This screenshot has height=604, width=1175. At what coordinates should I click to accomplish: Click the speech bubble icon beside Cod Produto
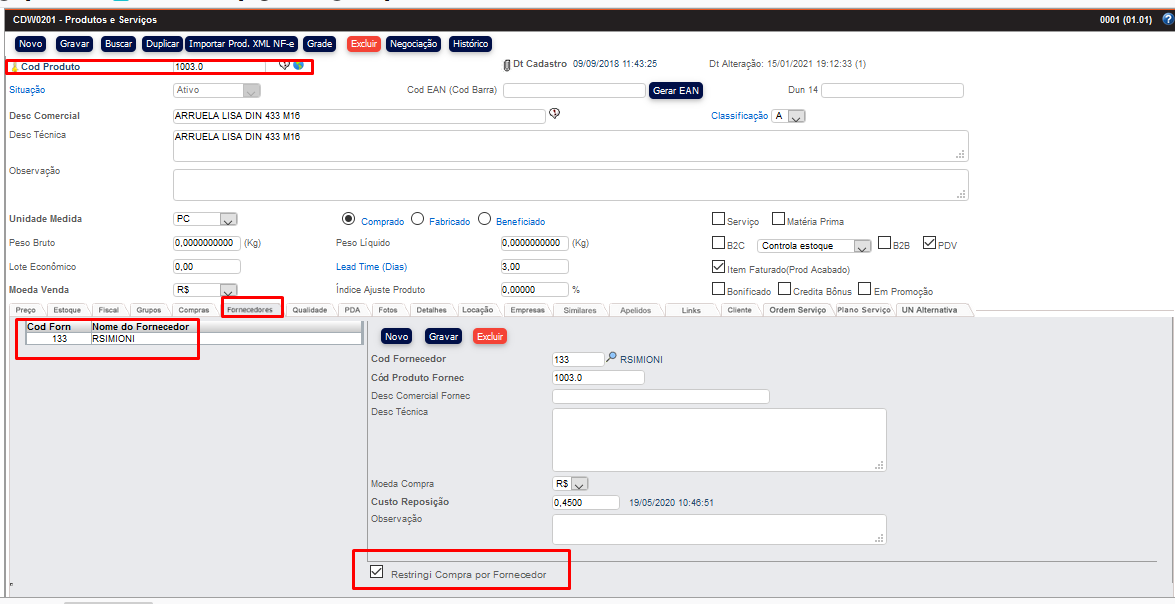tap(284, 65)
